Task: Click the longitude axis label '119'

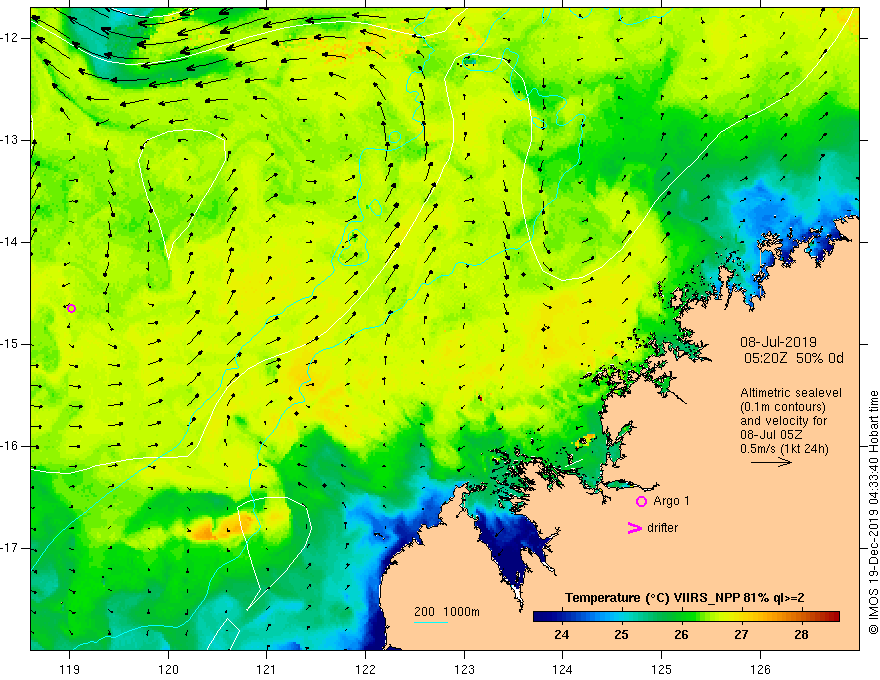Action: 70,669
